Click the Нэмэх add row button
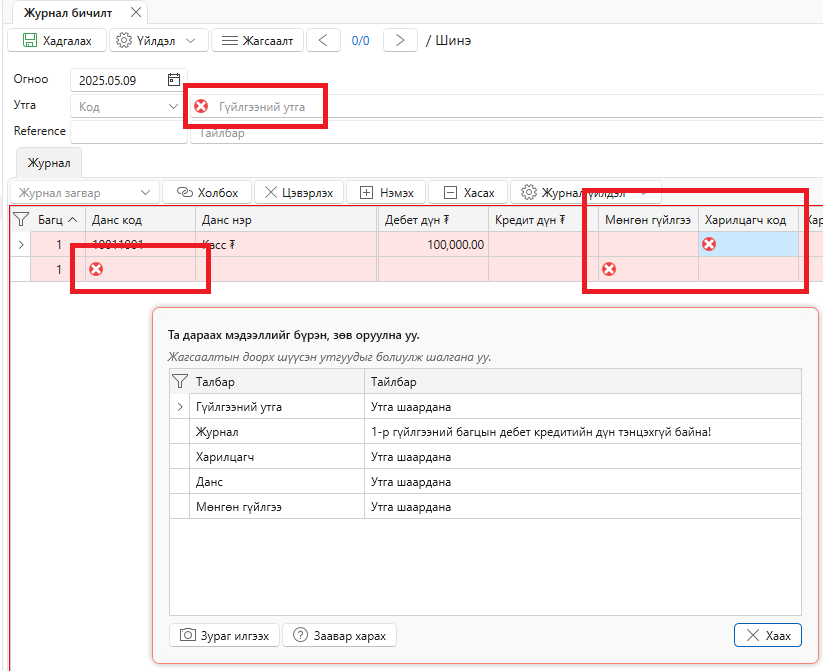 pos(387,193)
